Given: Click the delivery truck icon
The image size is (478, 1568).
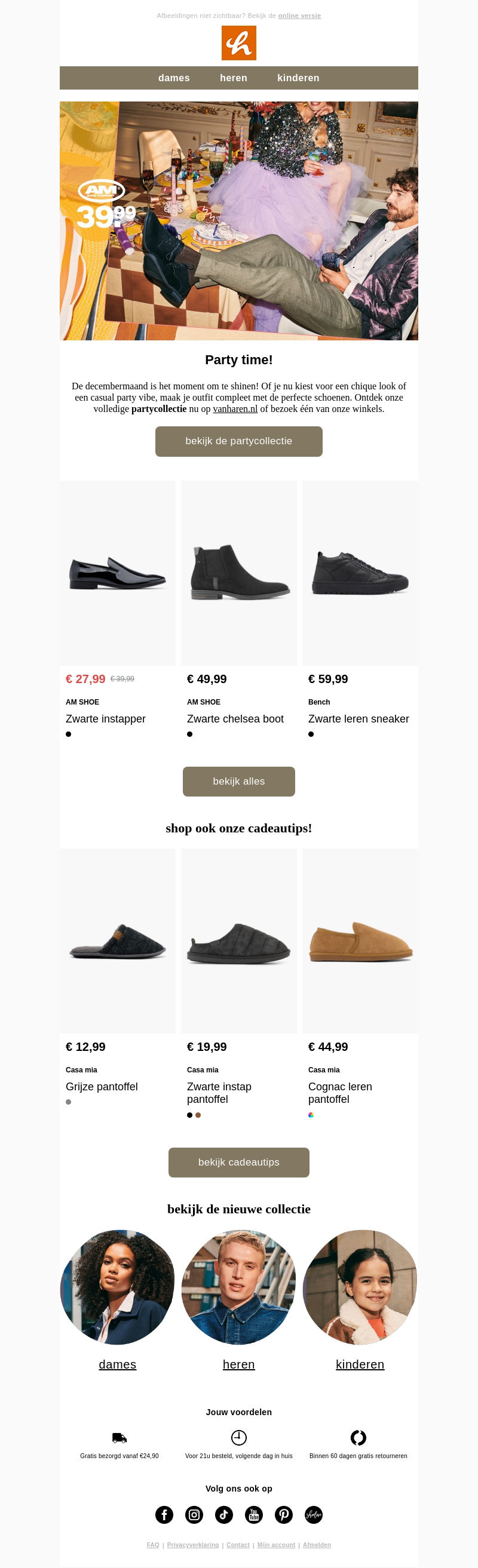Looking at the screenshot, I should pos(119,1438).
